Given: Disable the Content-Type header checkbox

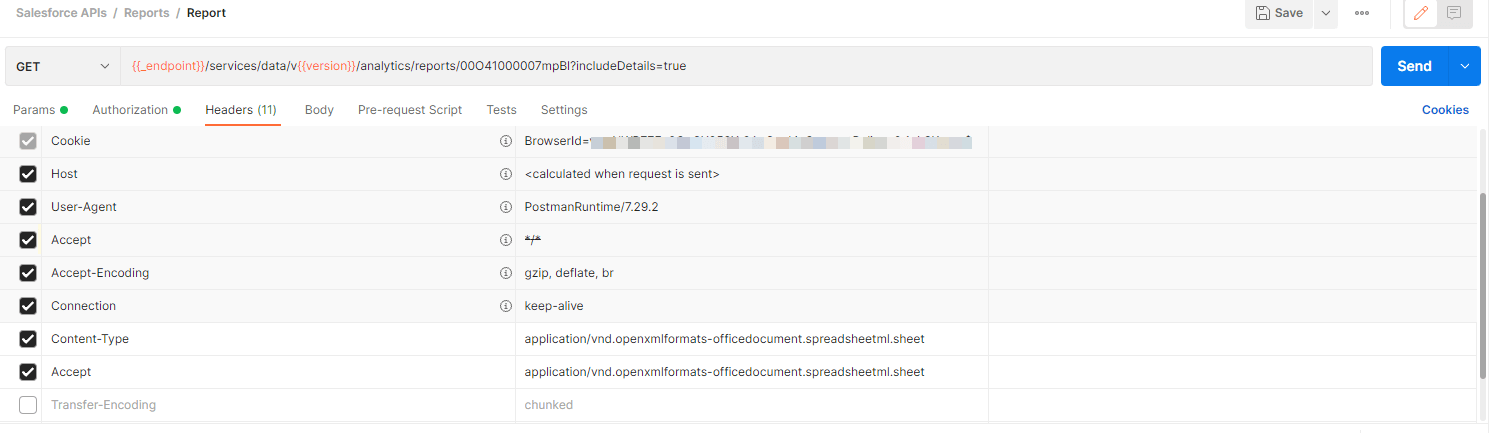Looking at the screenshot, I should click(28, 339).
